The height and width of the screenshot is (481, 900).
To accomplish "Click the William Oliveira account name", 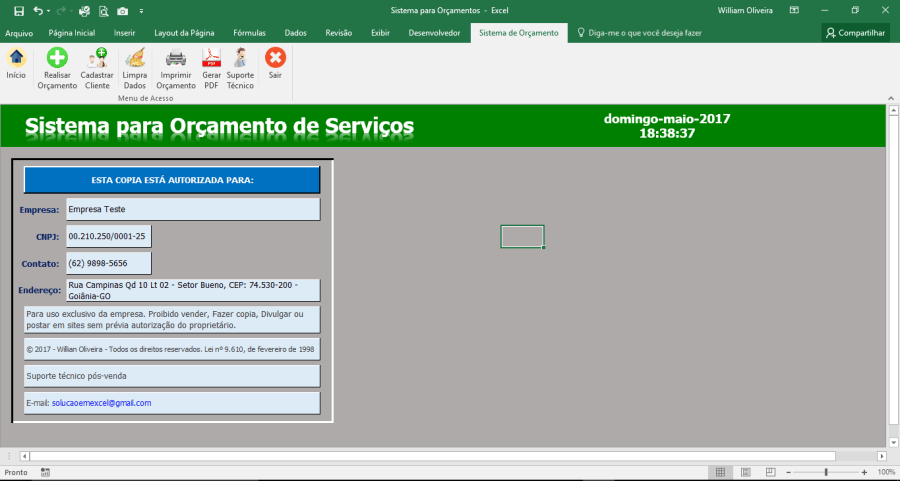I will [x=745, y=10].
